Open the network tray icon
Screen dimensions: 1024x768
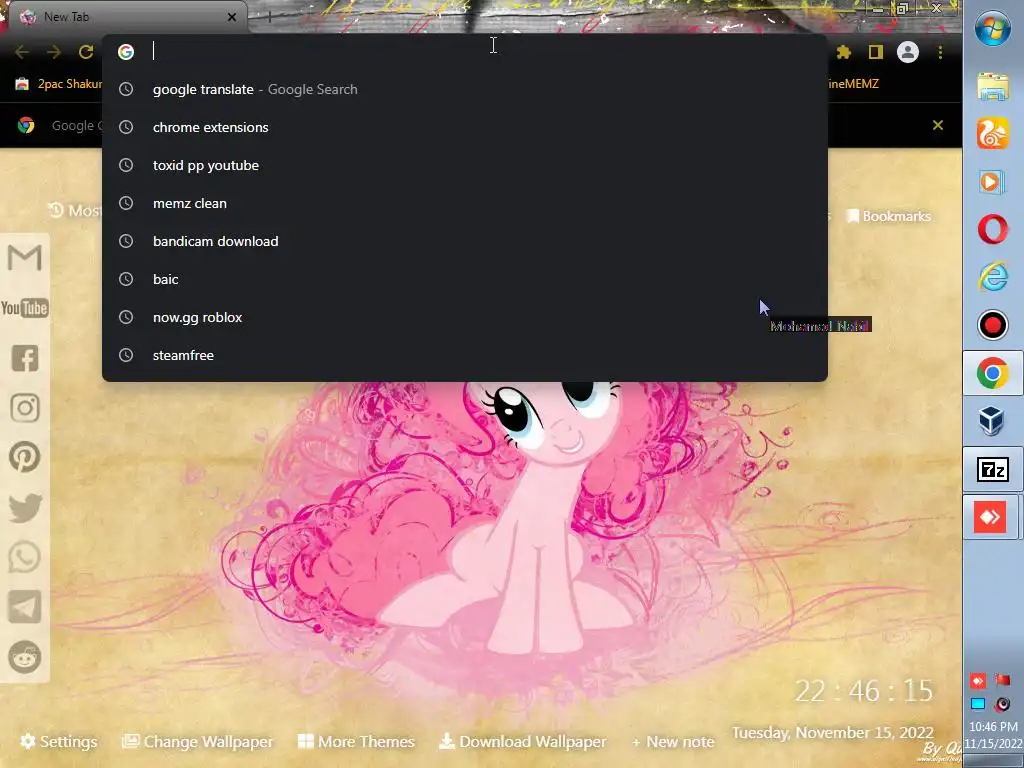978,703
